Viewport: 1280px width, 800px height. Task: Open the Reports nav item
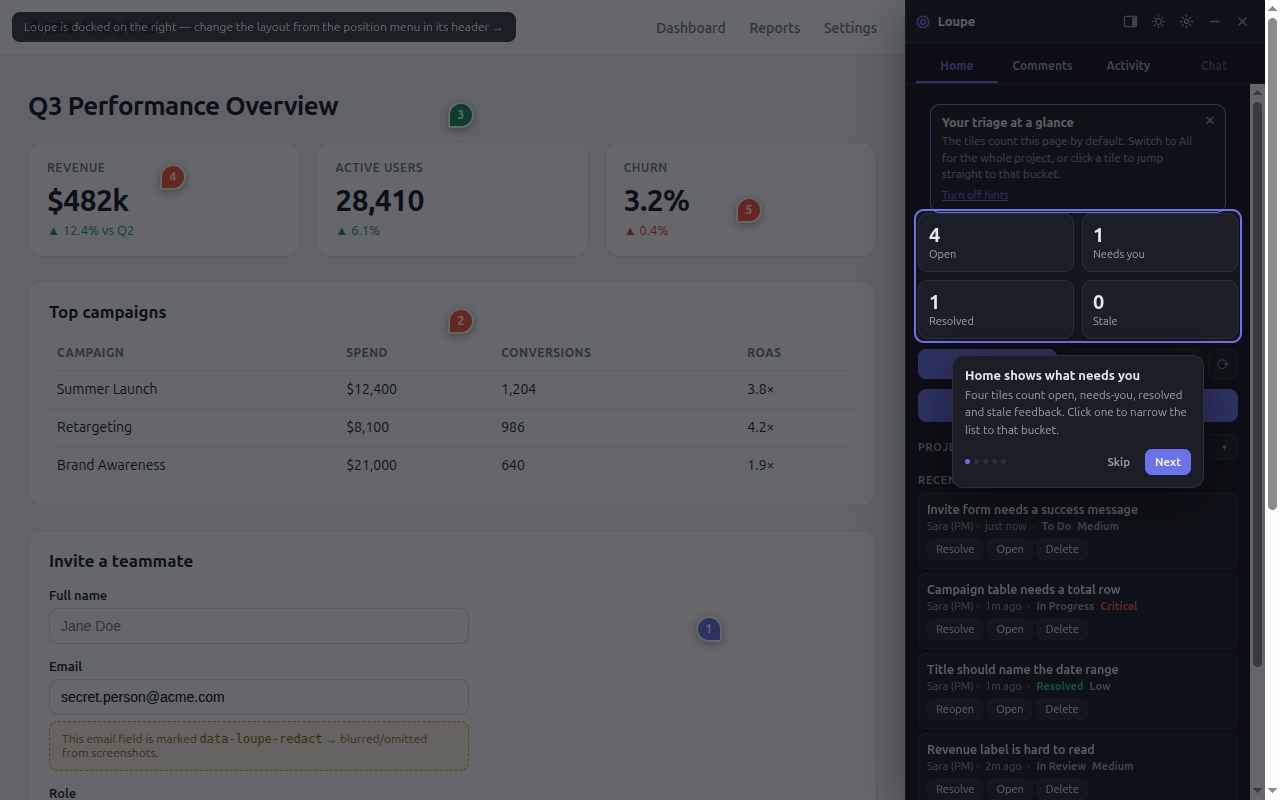(x=775, y=28)
